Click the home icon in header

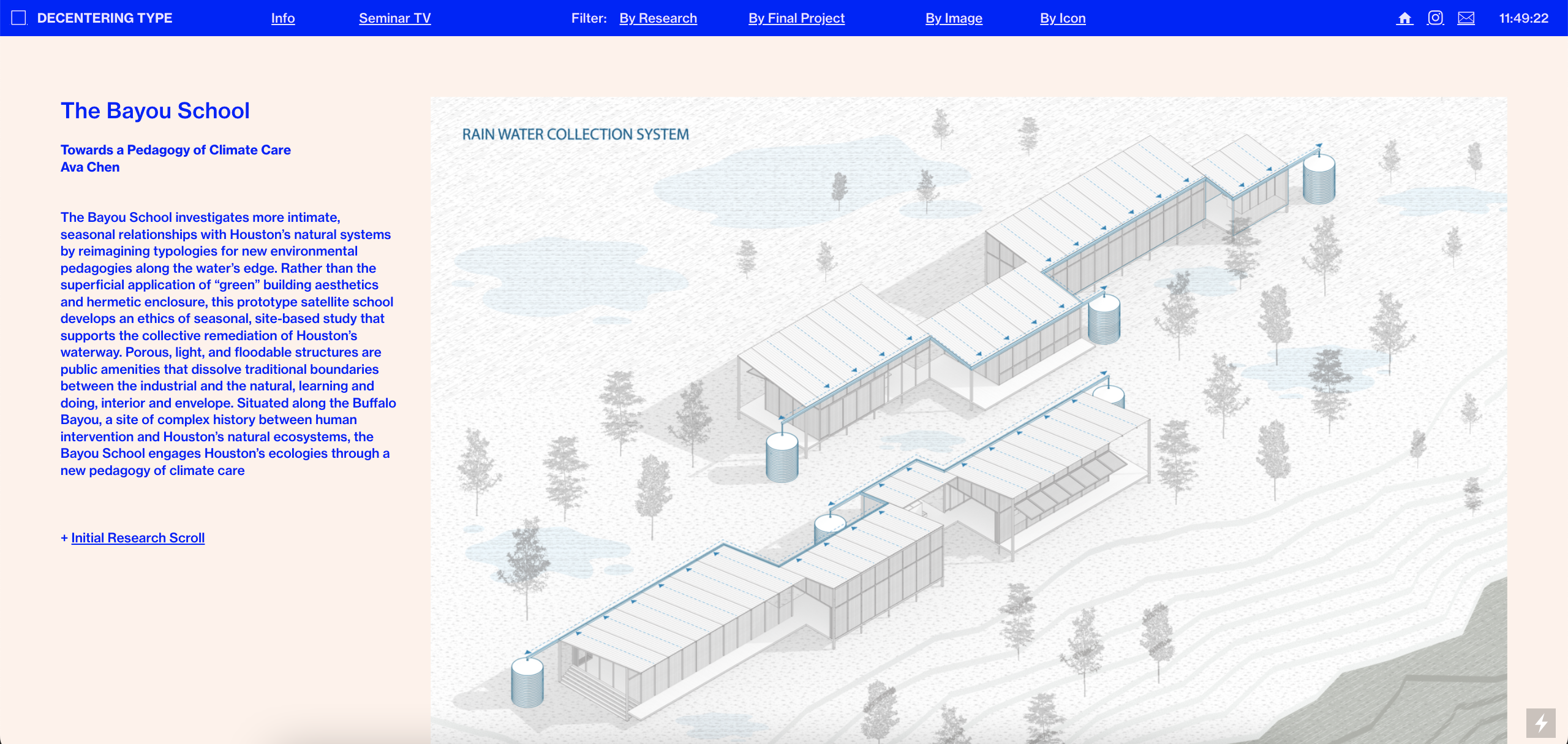pos(1404,18)
